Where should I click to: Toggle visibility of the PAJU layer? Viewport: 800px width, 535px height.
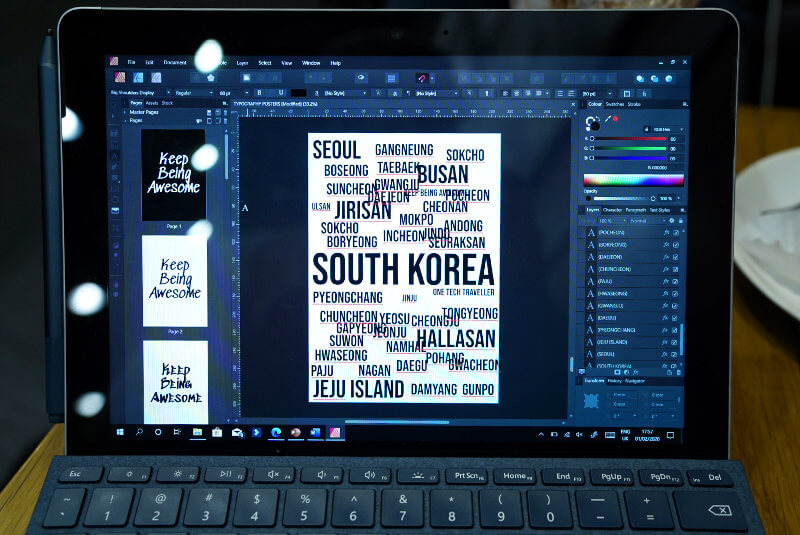click(x=676, y=282)
